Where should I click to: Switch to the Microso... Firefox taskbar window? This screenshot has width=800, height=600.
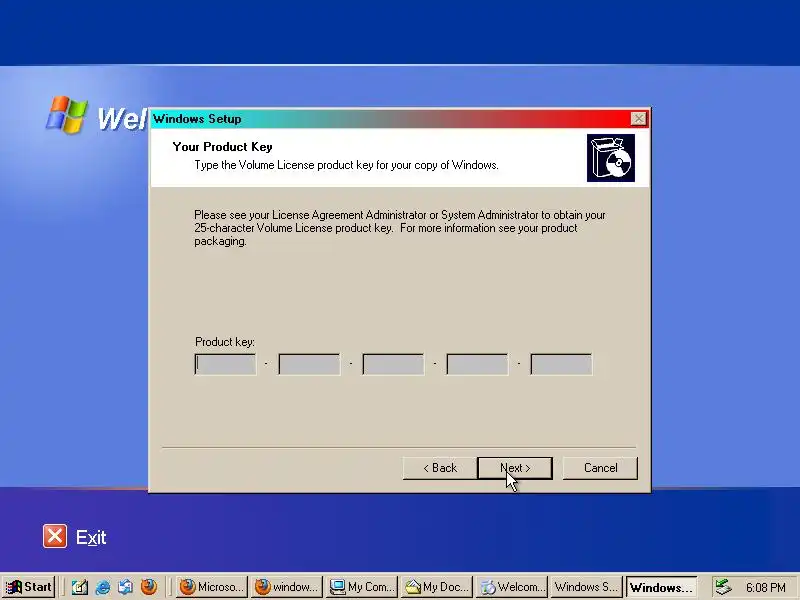click(212, 587)
